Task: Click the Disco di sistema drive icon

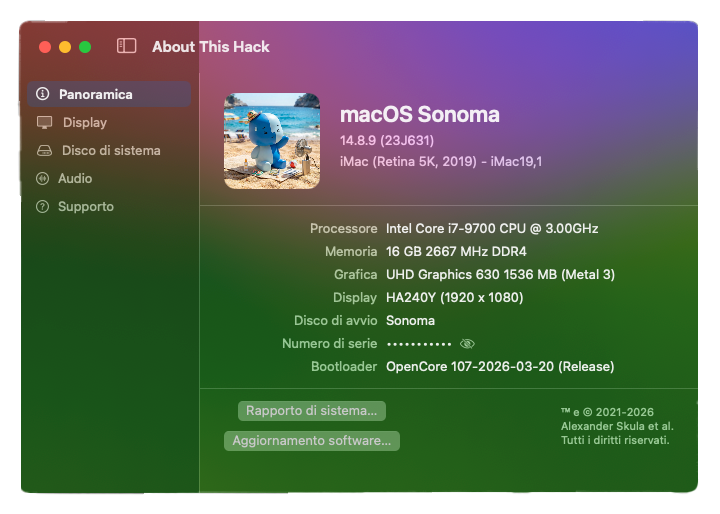Action: (45, 150)
